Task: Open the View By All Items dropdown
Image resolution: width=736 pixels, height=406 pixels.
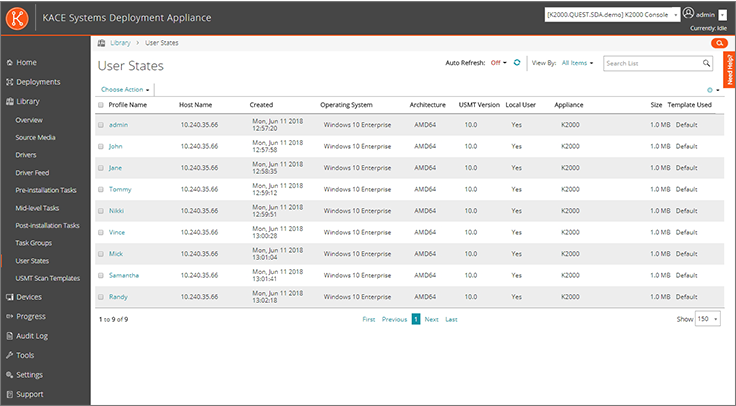Action: (577, 63)
